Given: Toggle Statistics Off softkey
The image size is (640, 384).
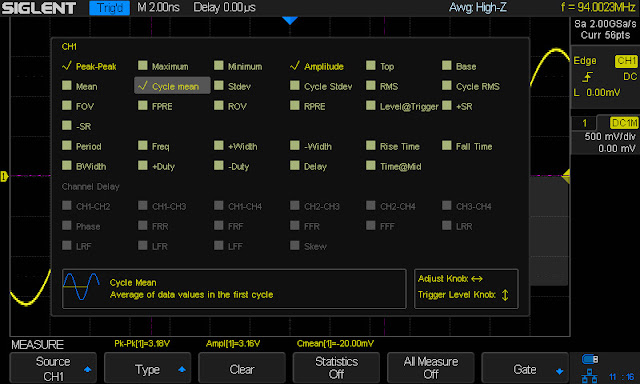Looking at the screenshot, I should click(x=336, y=368).
